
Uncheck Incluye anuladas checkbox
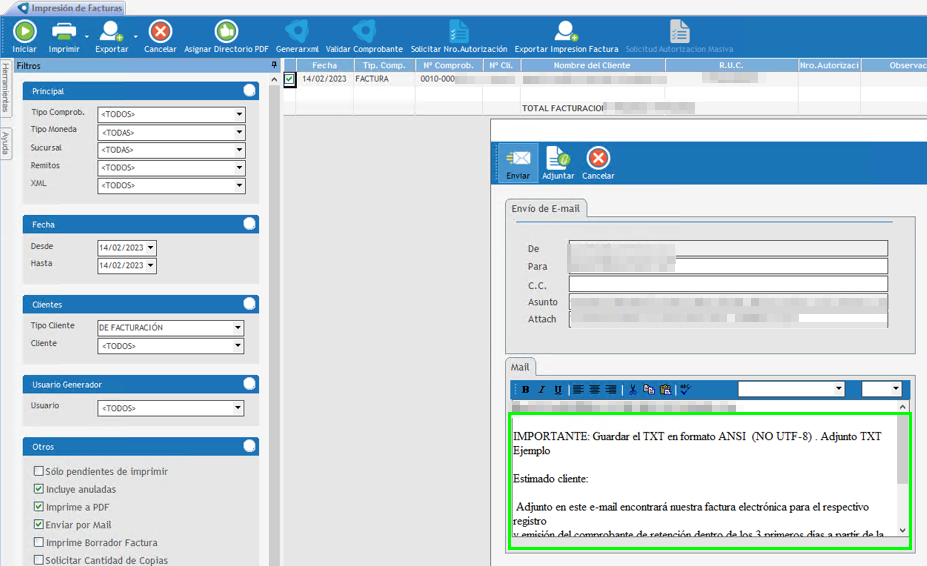coord(38,489)
